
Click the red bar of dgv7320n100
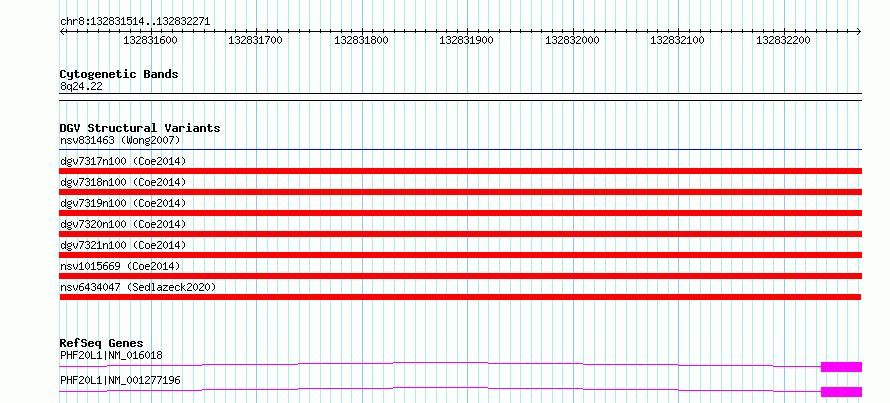[x=460, y=234]
